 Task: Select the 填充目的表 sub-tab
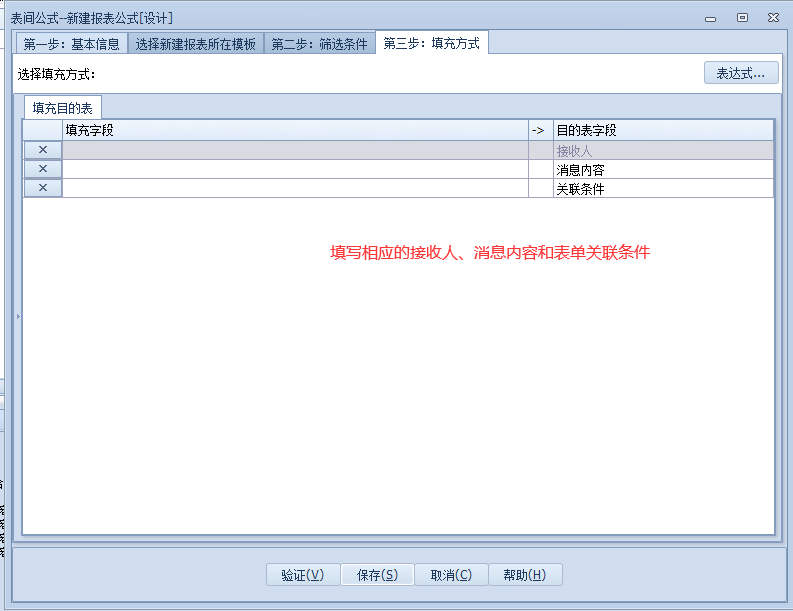(x=62, y=108)
